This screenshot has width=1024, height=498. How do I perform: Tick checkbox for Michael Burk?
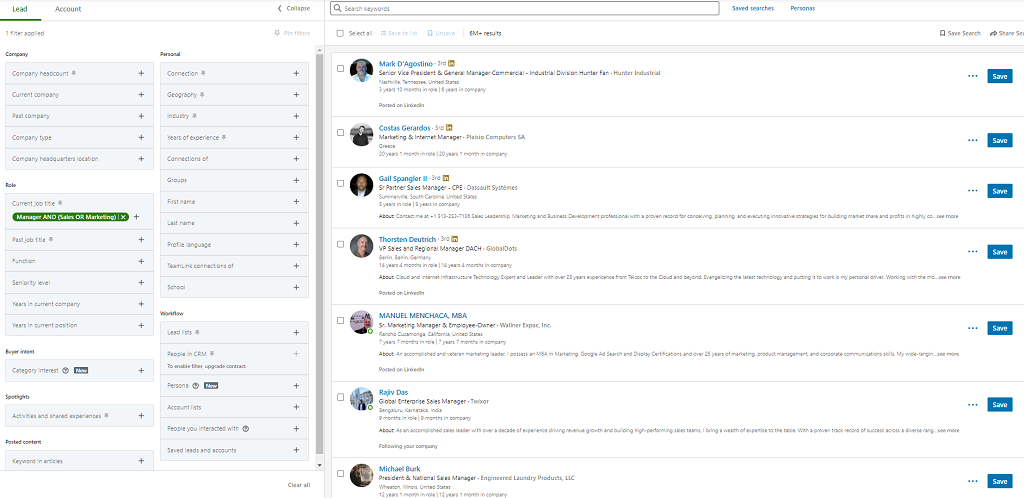[x=340, y=473]
